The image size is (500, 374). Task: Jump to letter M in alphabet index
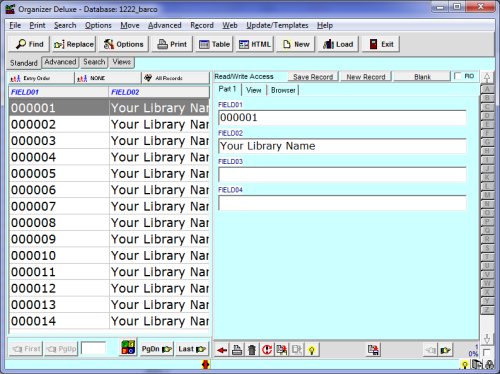click(487, 195)
